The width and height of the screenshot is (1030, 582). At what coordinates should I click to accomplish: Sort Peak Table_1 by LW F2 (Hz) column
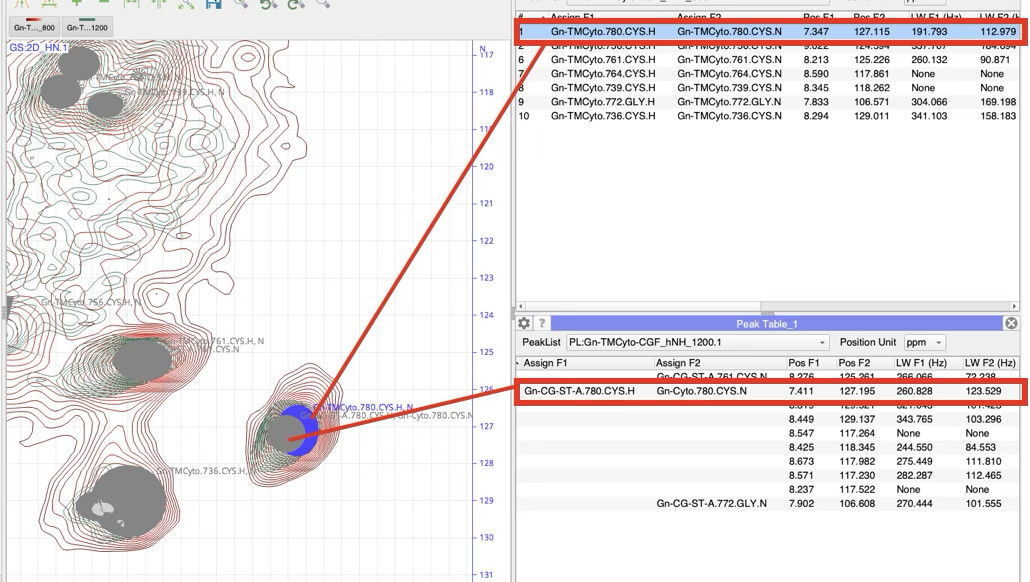click(x=990, y=363)
